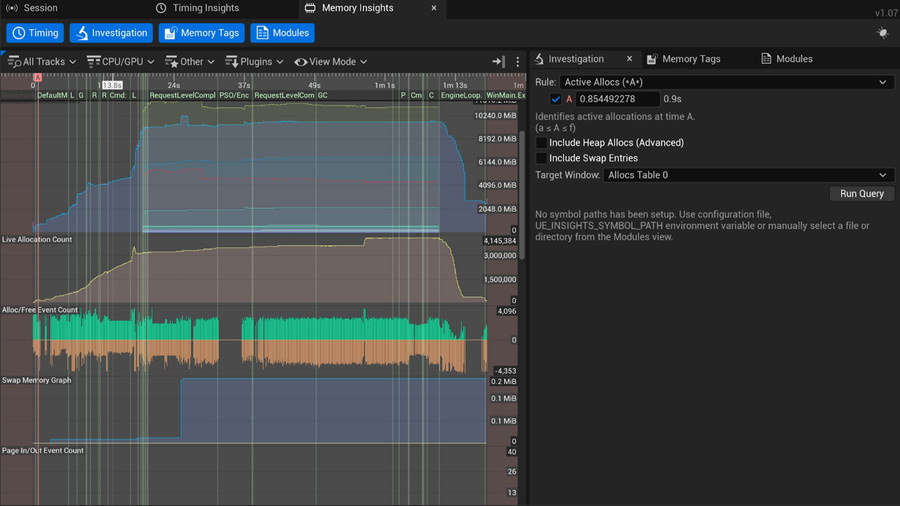This screenshot has height=506, width=900.
Task: Enable Include Heap Allocs (Advanced)
Action: [x=541, y=142]
